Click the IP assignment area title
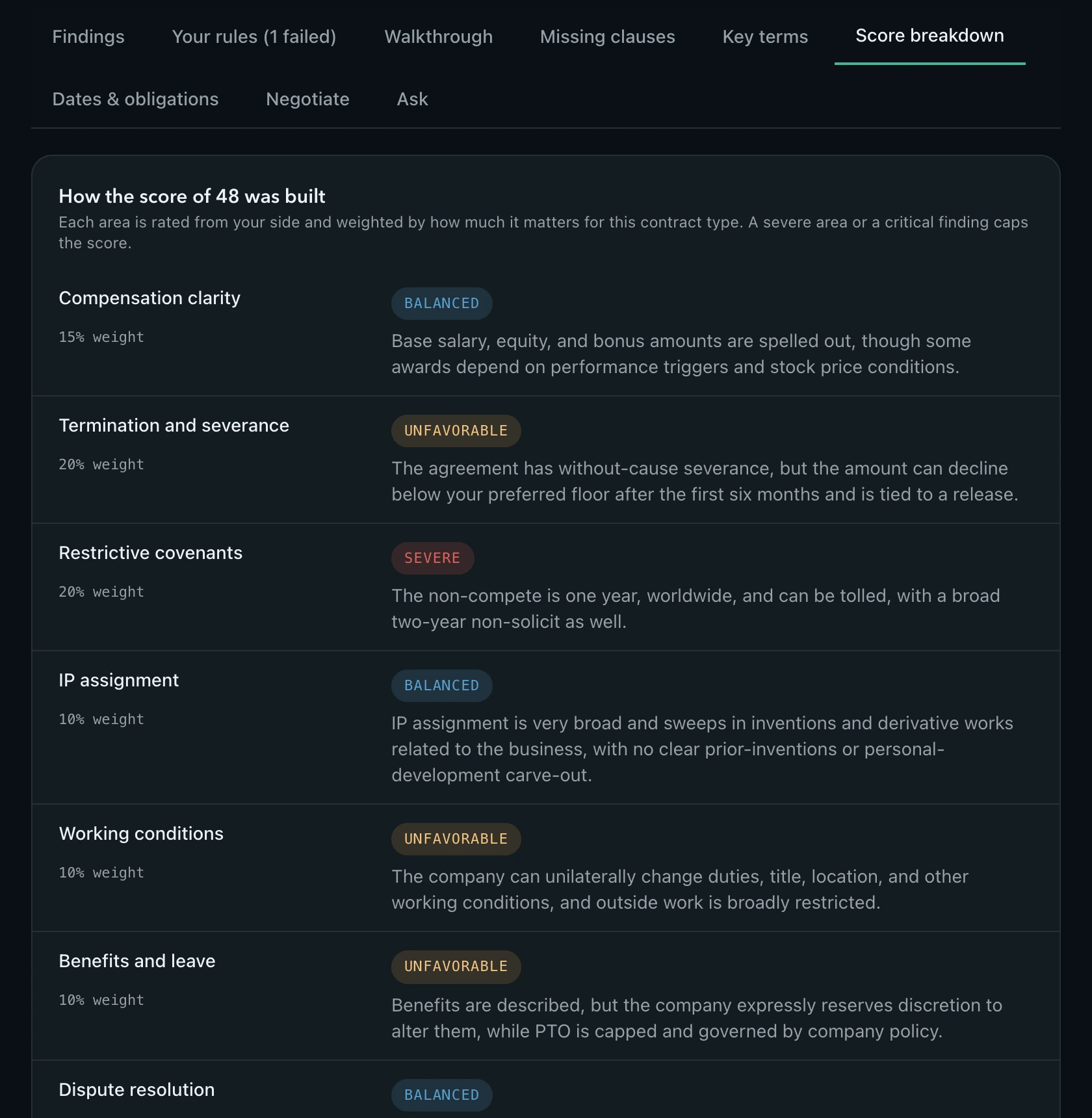Screen dimensions: 1092x1118 (x=118, y=680)
